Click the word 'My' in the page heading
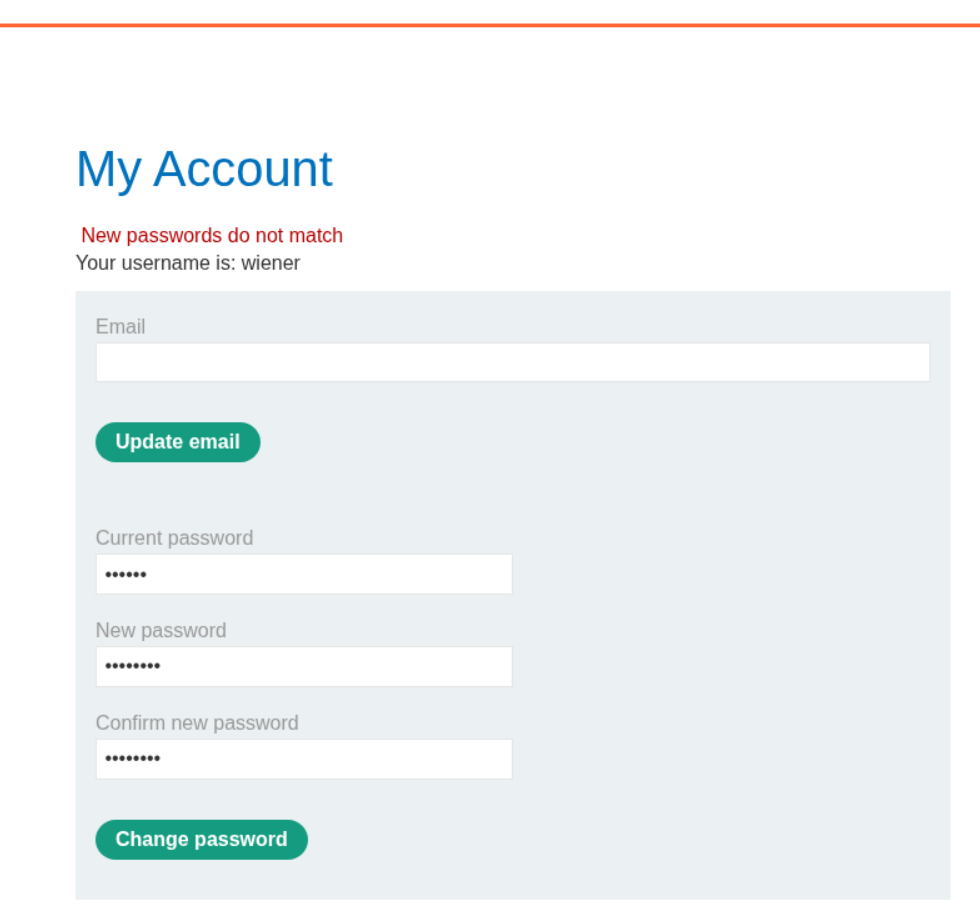This screenshot has height=922, width=980. click(108, 168)
